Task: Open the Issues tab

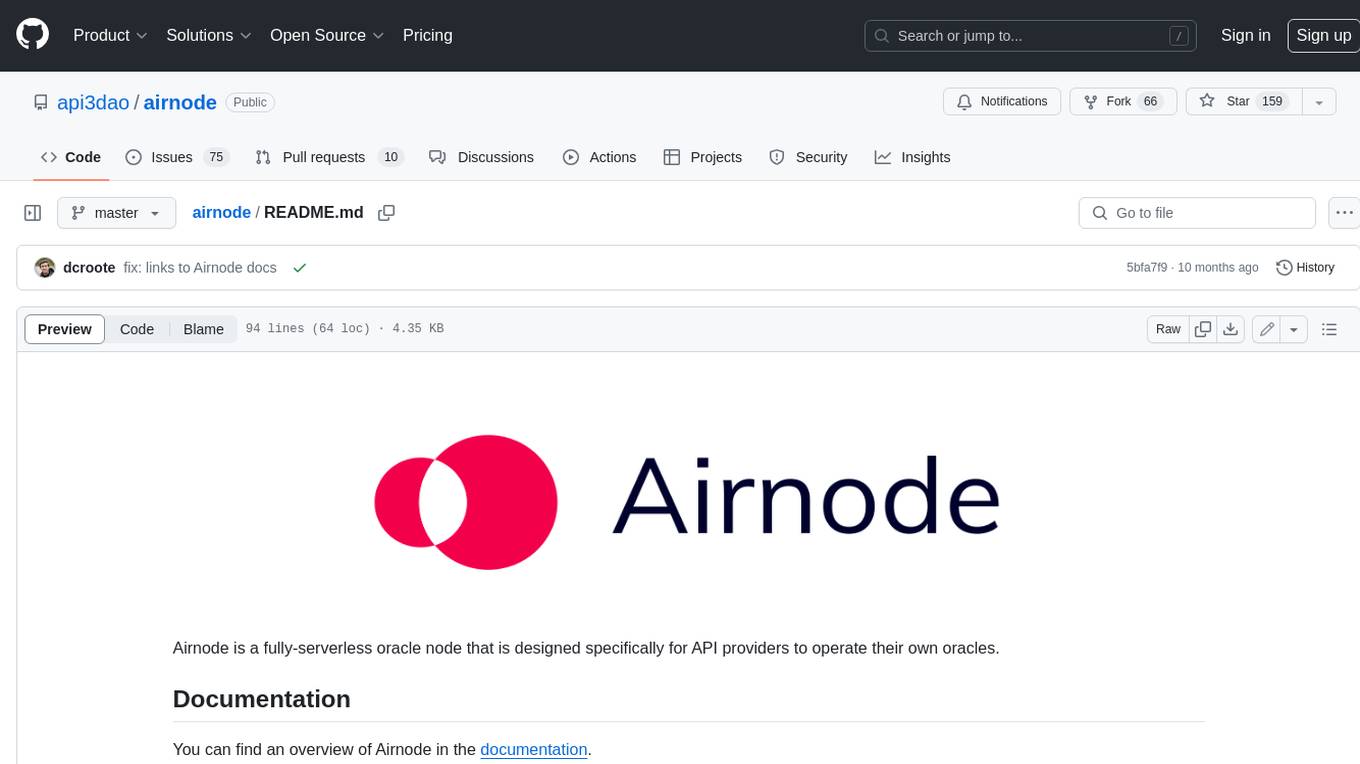Action: click(177, 157)
